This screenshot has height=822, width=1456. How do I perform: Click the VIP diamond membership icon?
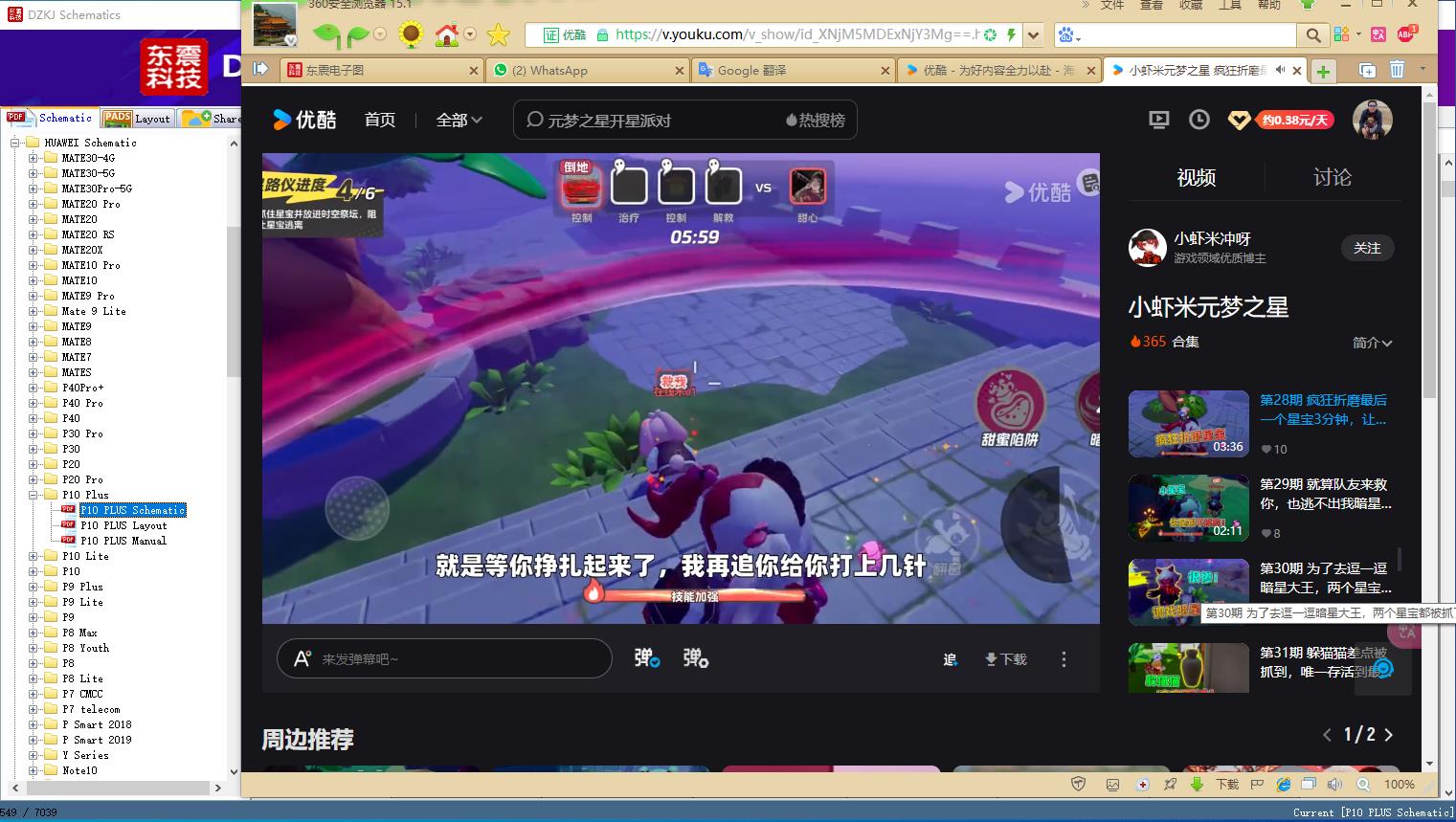(x=1239, y=121)
